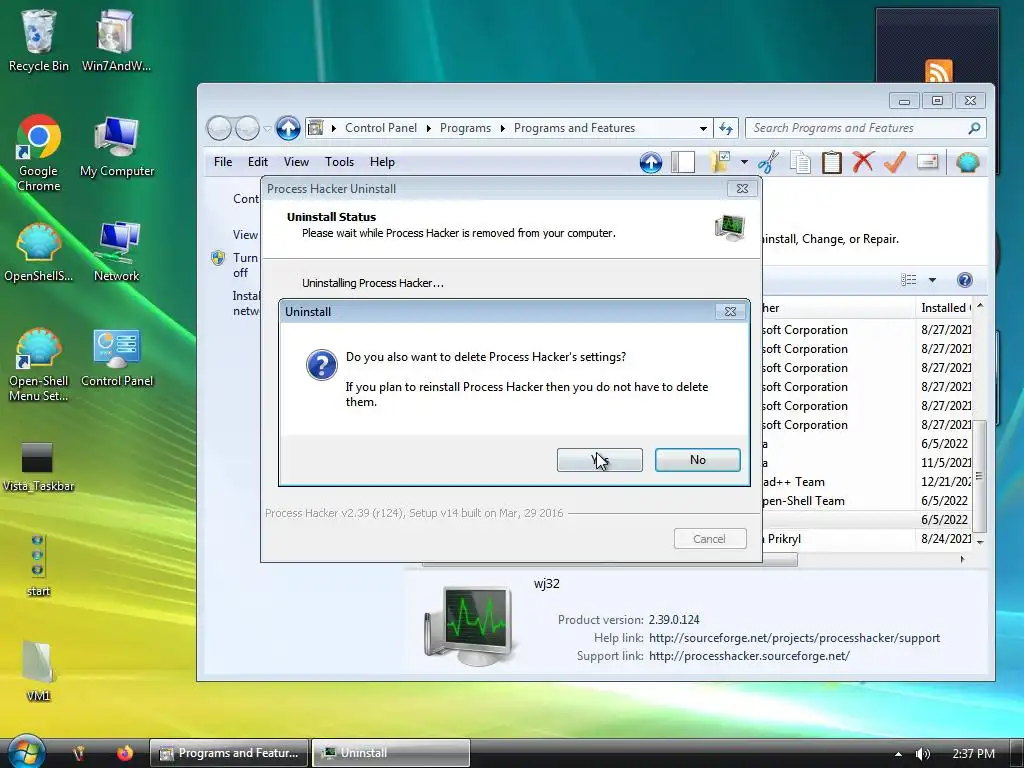Viewport: 1024px width, 768px height.
Task: Switch to the Uninstall taskbar button
Action: click(x=391, y=753)
